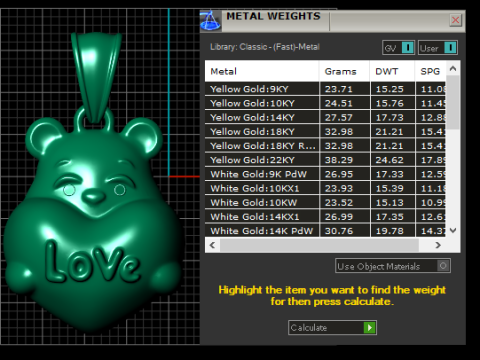Select the Yellow Gold:14KY row

[325, 117]
